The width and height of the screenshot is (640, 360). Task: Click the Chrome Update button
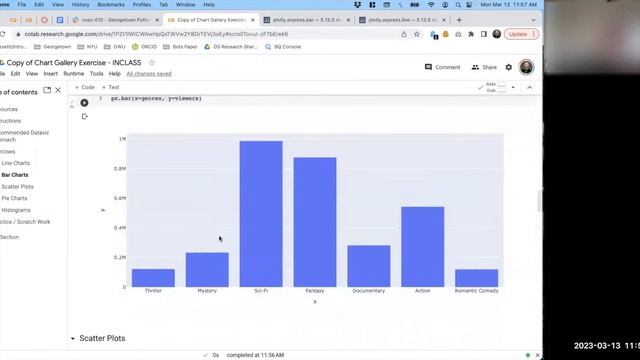point(521,34)
